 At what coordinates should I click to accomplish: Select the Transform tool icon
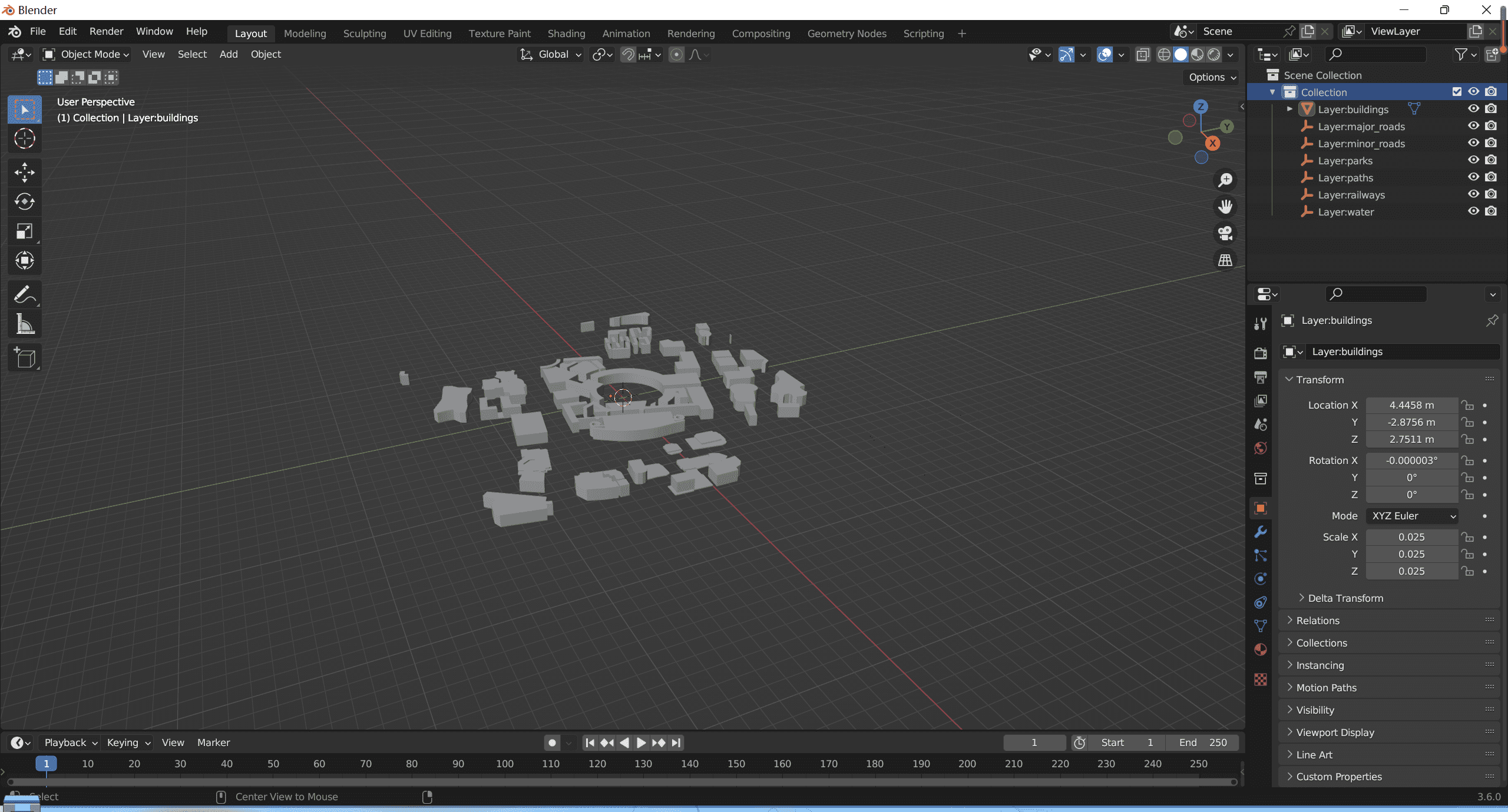[x=24, y=261]
